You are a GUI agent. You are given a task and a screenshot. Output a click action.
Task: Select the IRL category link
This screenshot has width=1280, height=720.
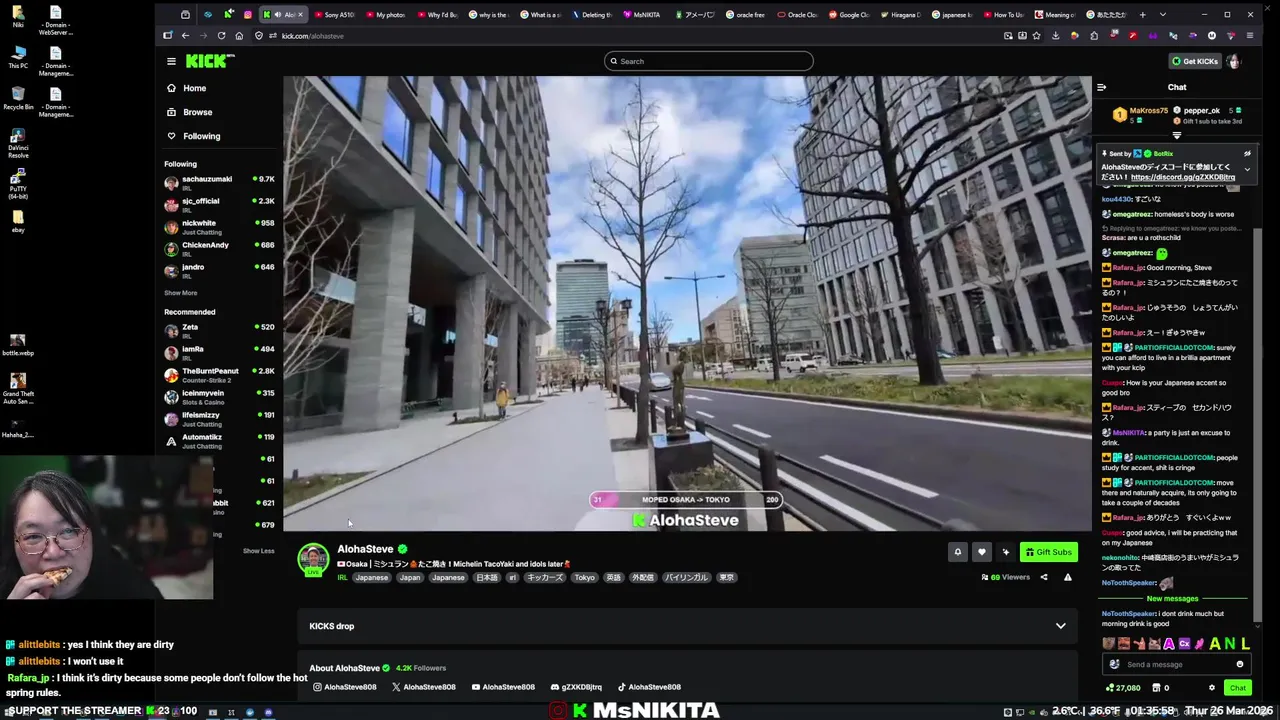(x=342, y=577)
